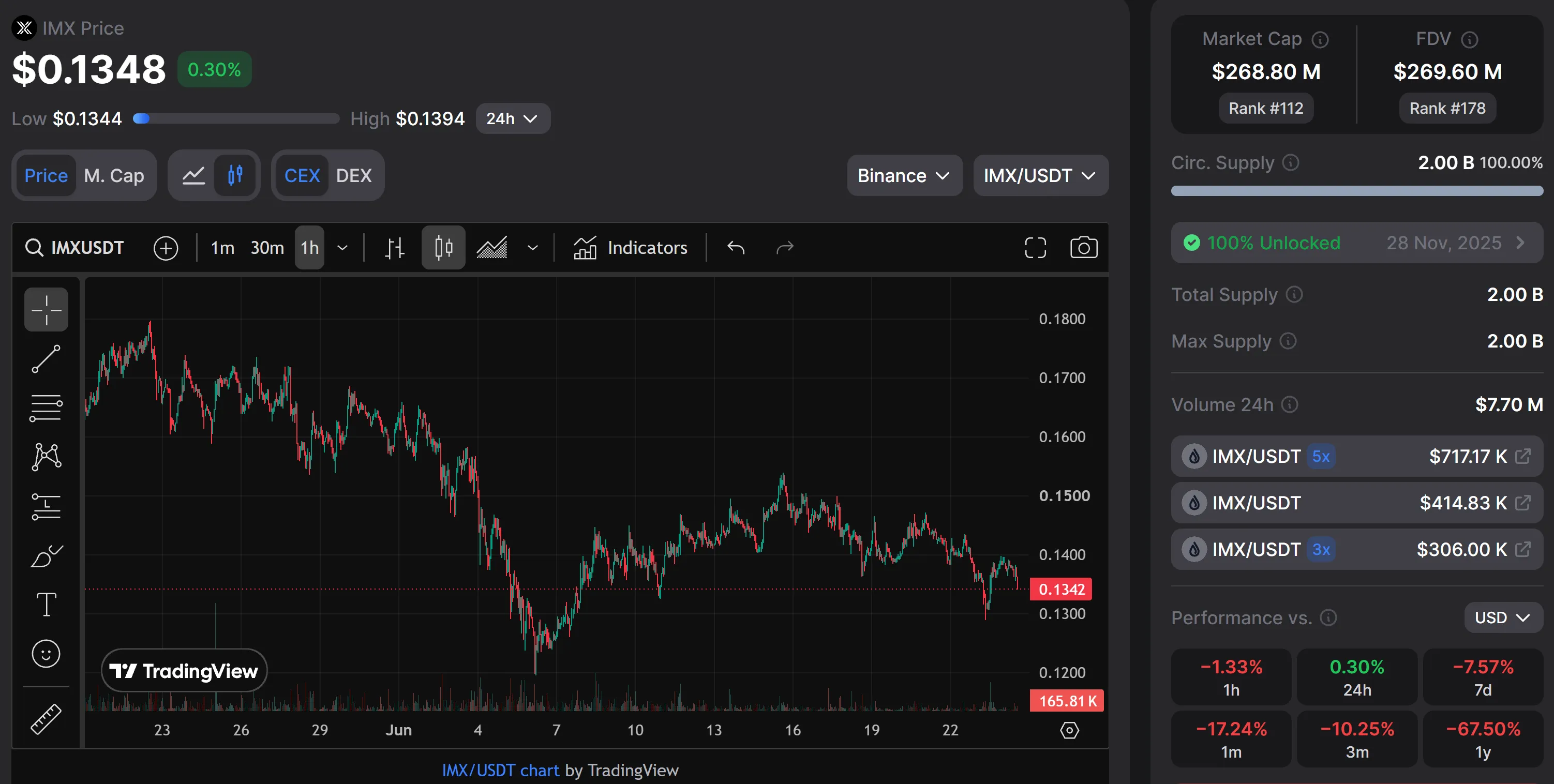Open the IMX/USDT $414.83 K market row
This screenshot has height=784, width=1554.
(x=1357, y=502)
